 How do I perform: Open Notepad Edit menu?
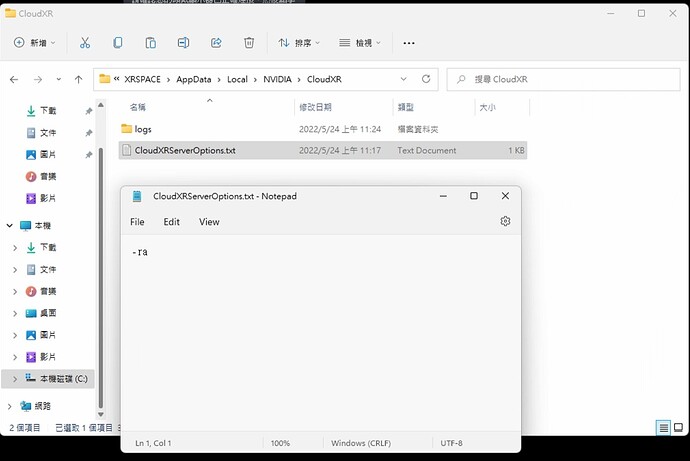coord(172,222)
